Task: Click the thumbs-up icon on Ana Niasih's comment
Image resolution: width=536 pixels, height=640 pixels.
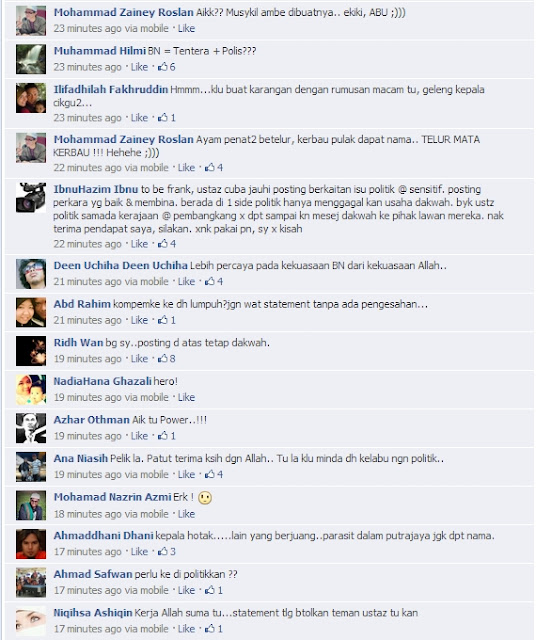Action: point(210,474)
